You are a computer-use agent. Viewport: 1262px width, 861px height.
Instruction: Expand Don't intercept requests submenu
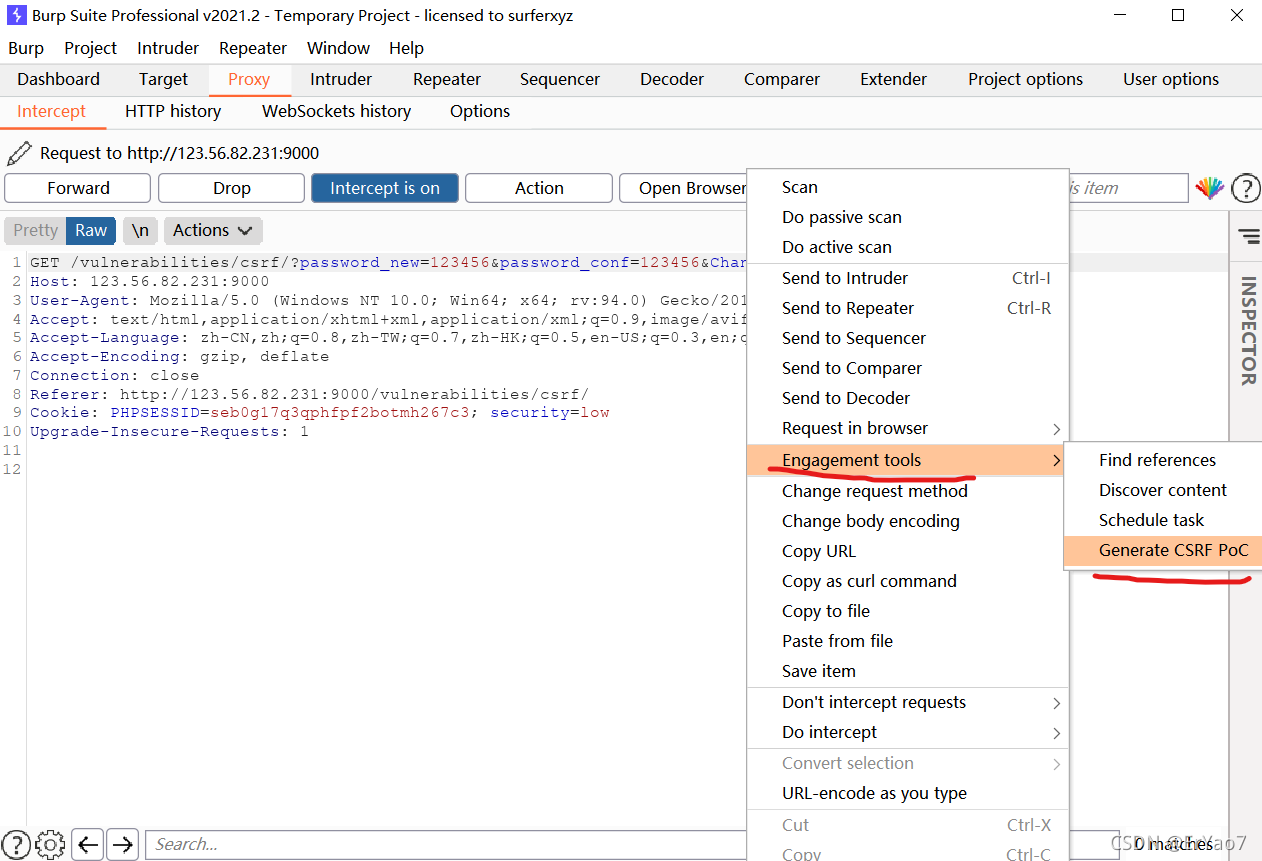908,702
